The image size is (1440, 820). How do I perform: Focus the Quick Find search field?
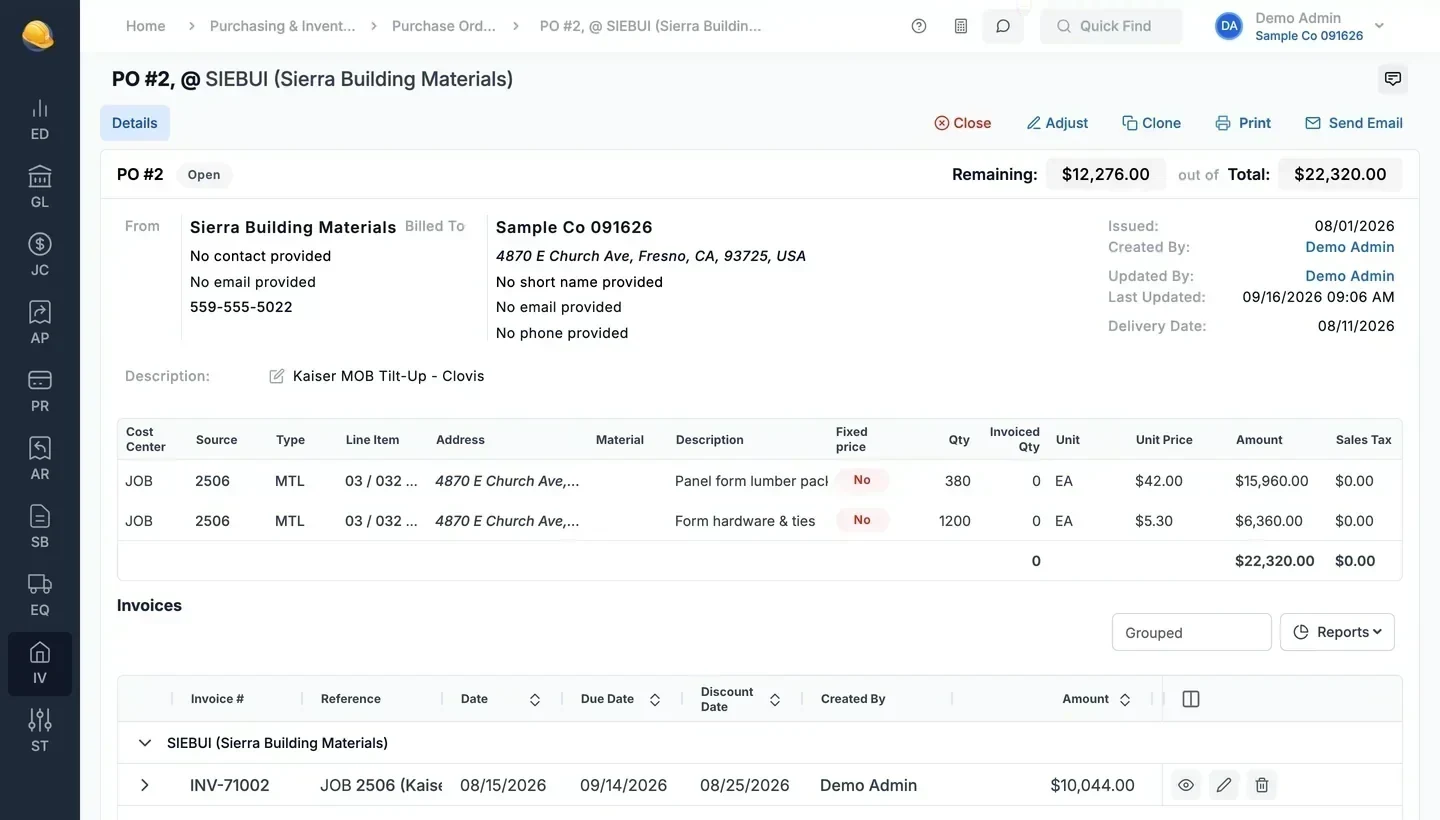click(1111, 26)
